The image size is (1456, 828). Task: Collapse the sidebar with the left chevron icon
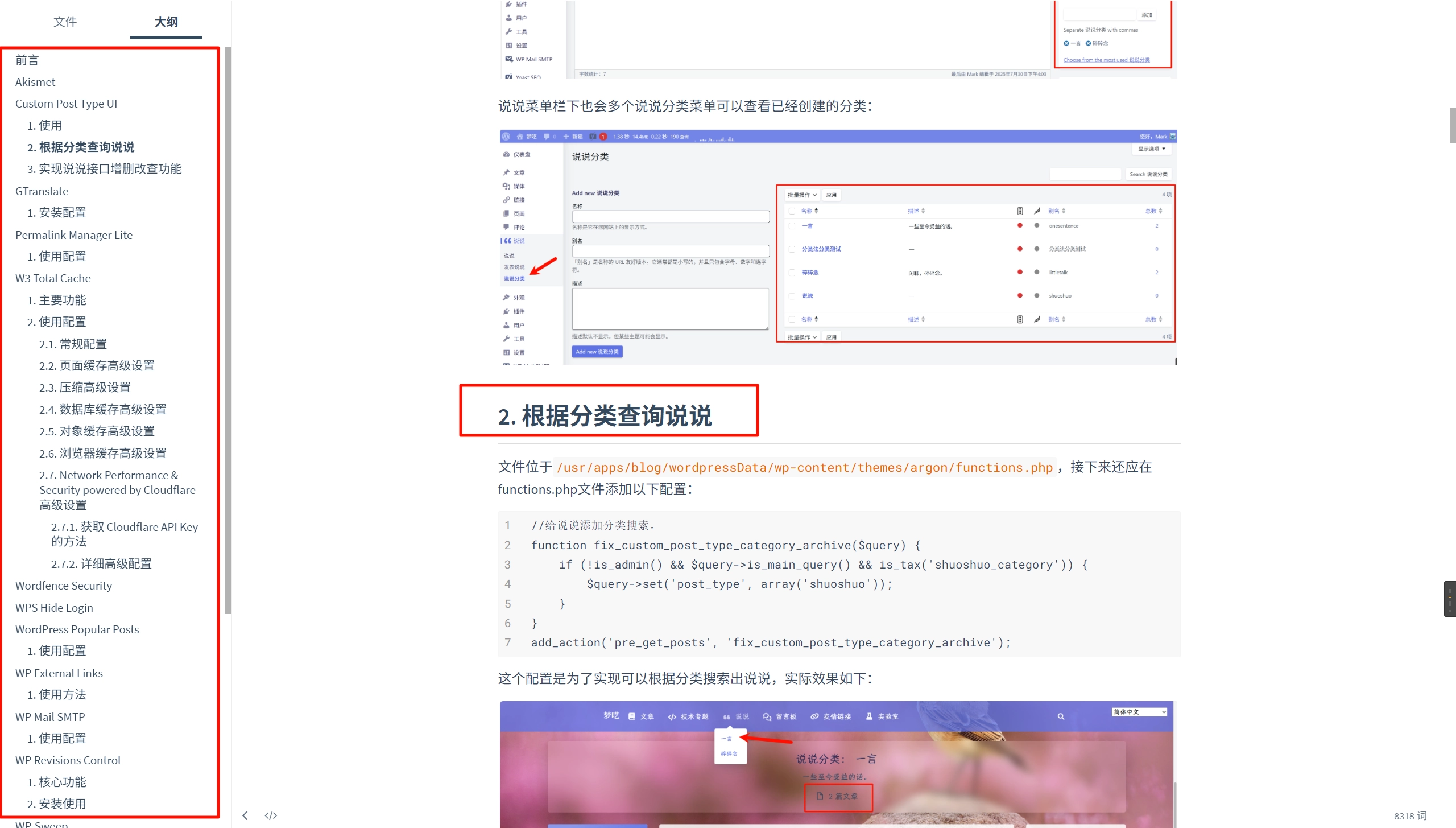[245, 815]
